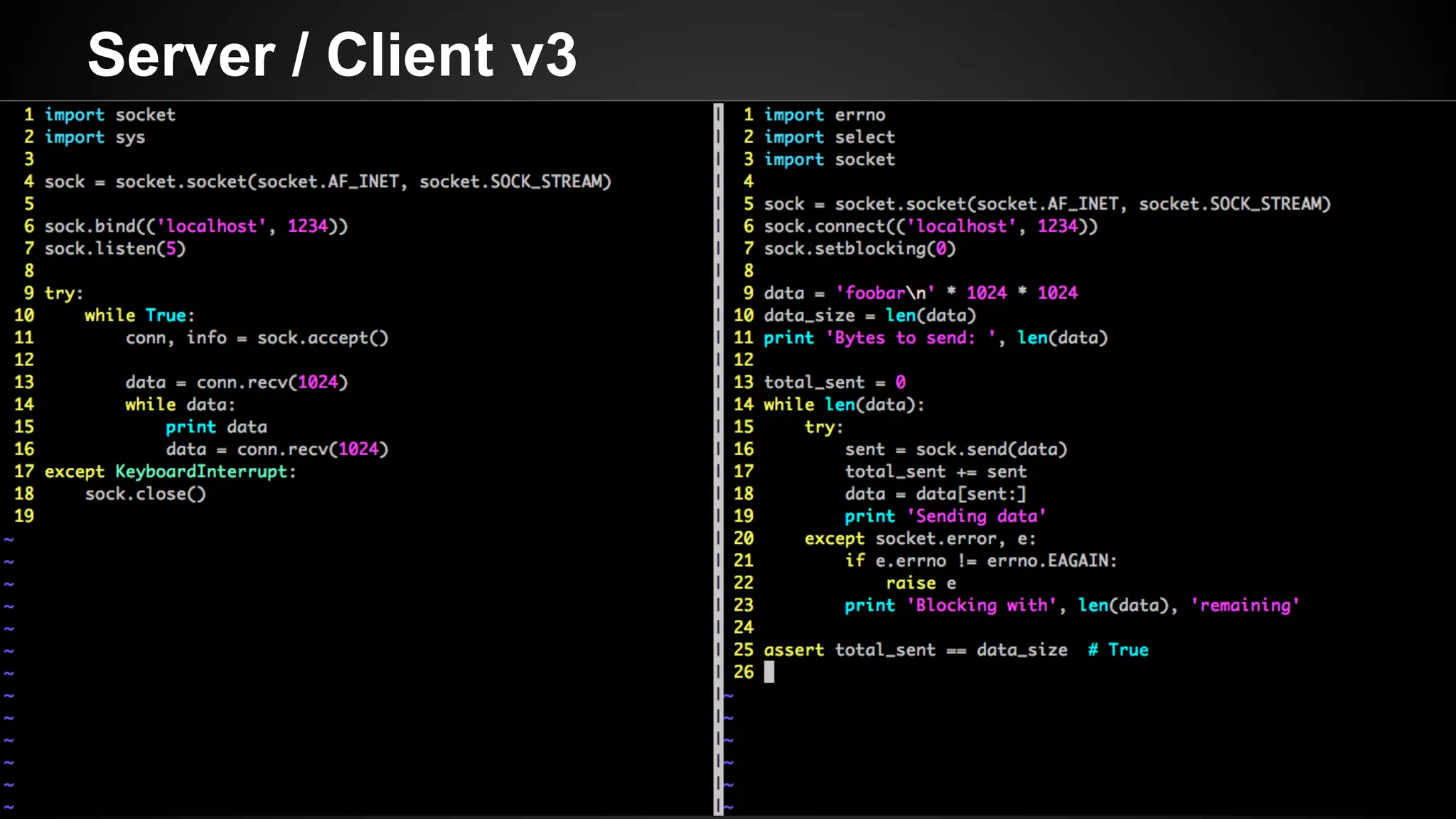The width and height of the screenshot is (1456, 819).
Task: Click 'try:' on server line 9
Action: coord(64,294)
